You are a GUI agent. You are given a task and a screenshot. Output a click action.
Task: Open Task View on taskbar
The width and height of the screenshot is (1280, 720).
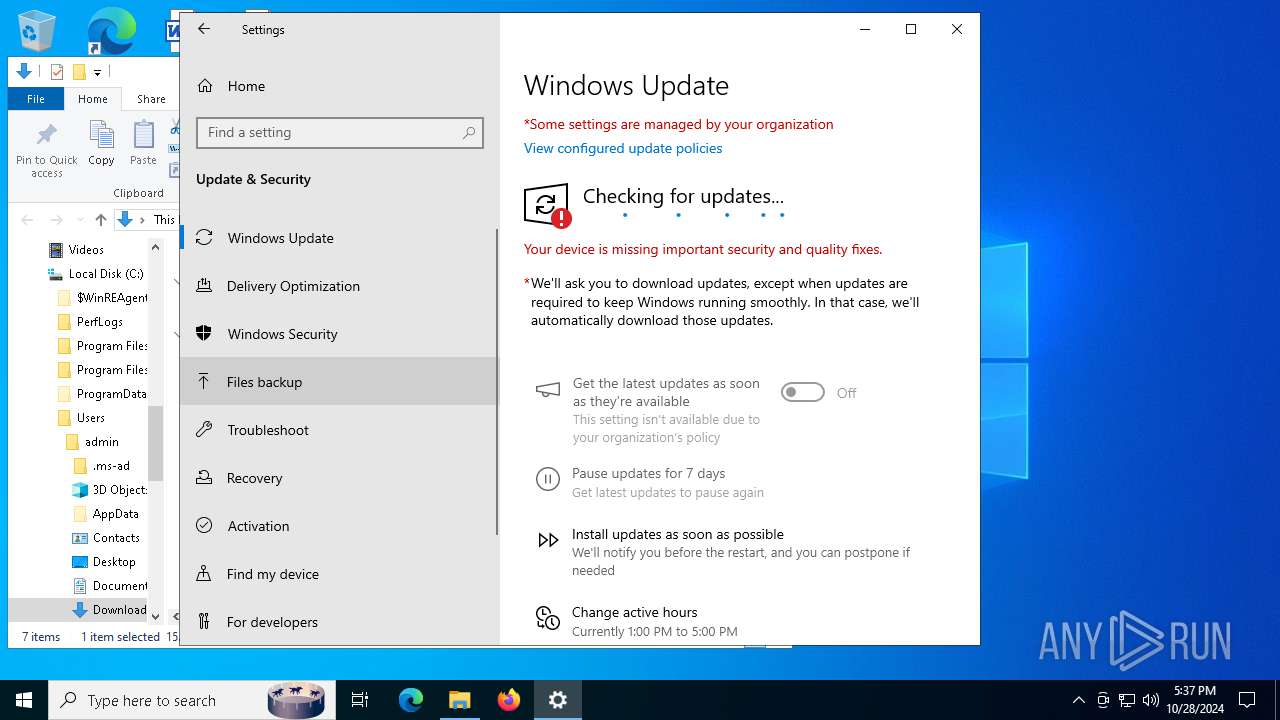pyautogui.click(x=360, y=700)
